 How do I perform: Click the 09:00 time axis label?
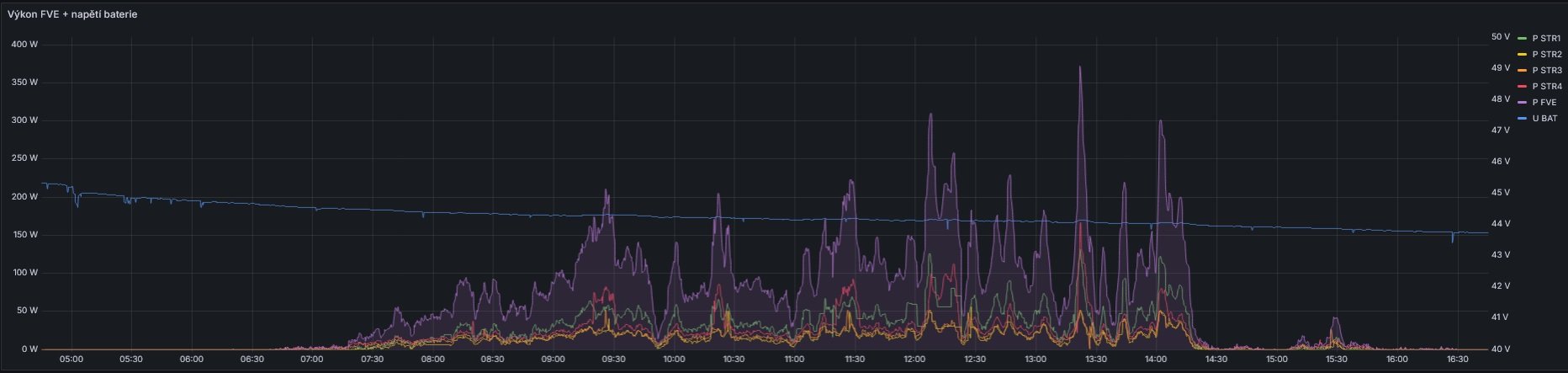point(554,360)
